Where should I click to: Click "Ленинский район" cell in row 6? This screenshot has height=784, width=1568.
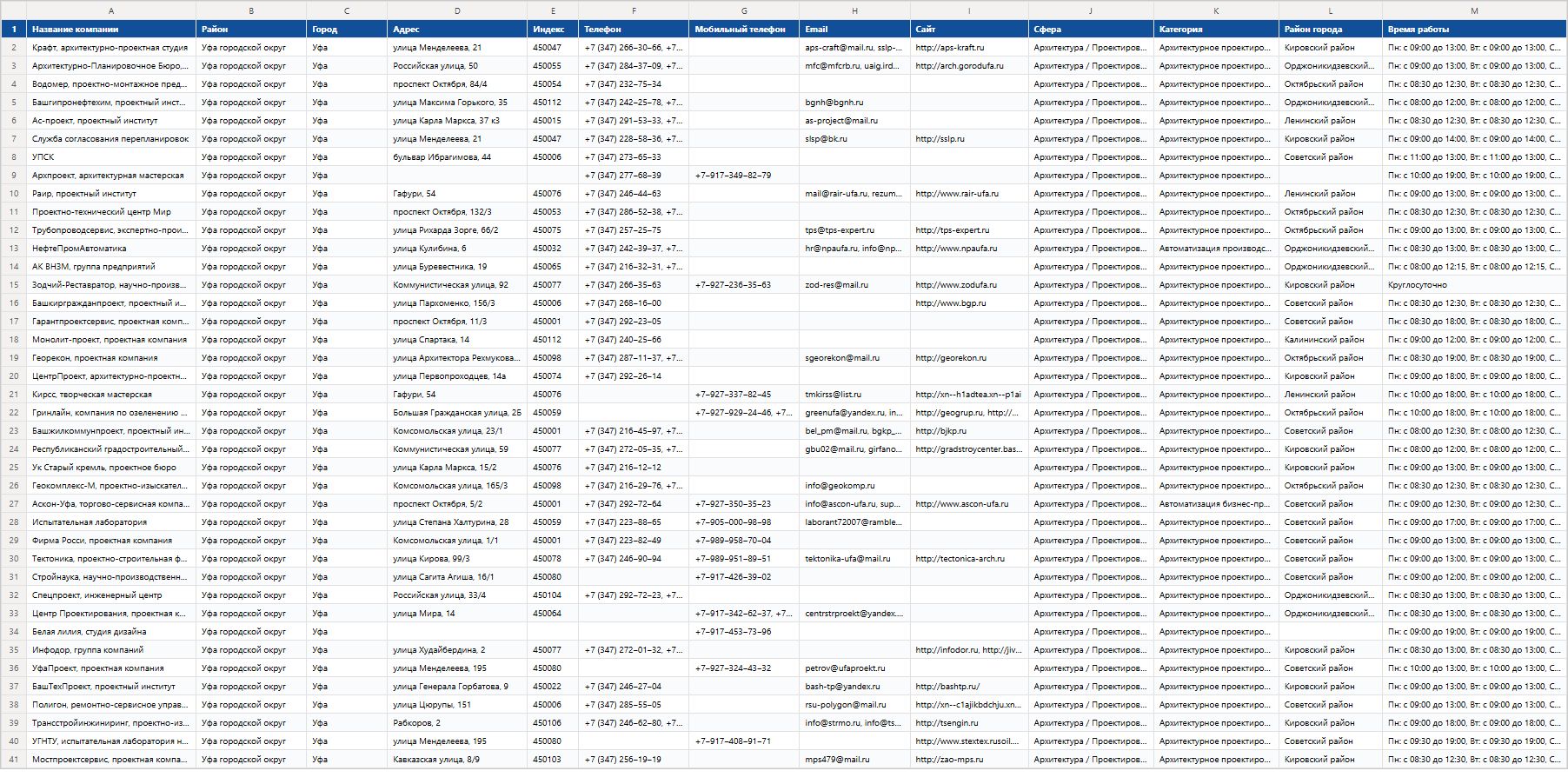point(1331,120)
